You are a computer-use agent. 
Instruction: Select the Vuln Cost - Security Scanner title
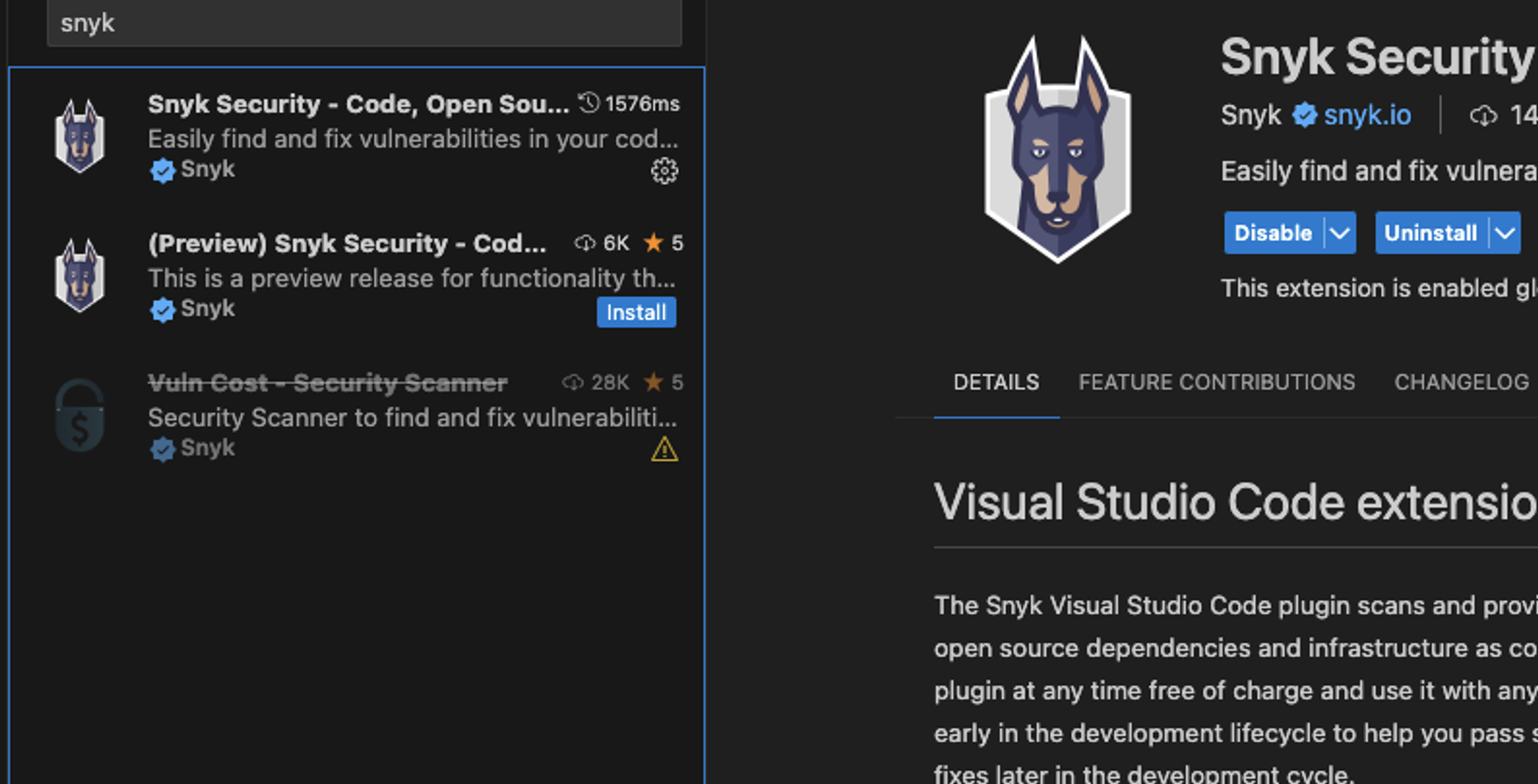point(328,382)
